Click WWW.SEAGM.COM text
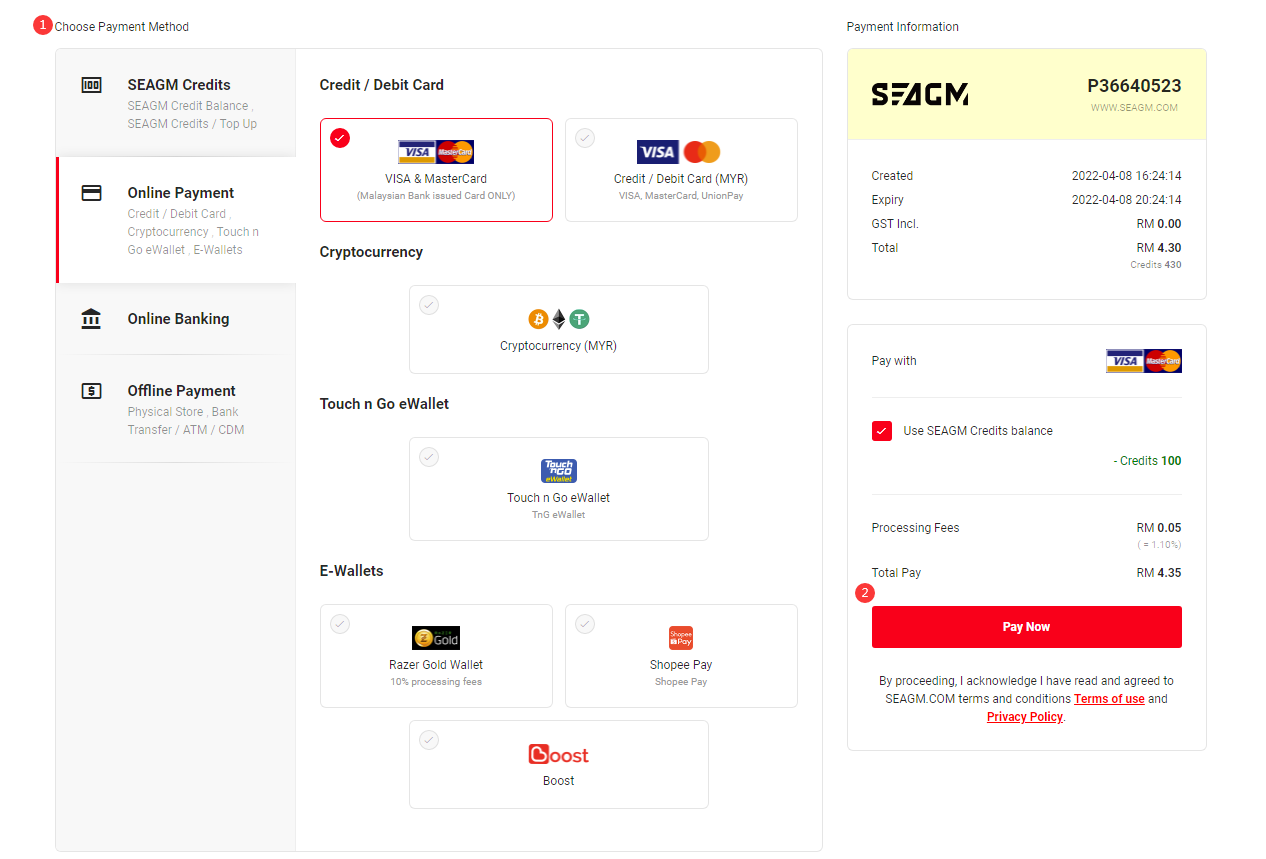Viewport: 1266px width, 859px height. [x=1134, y=108]
